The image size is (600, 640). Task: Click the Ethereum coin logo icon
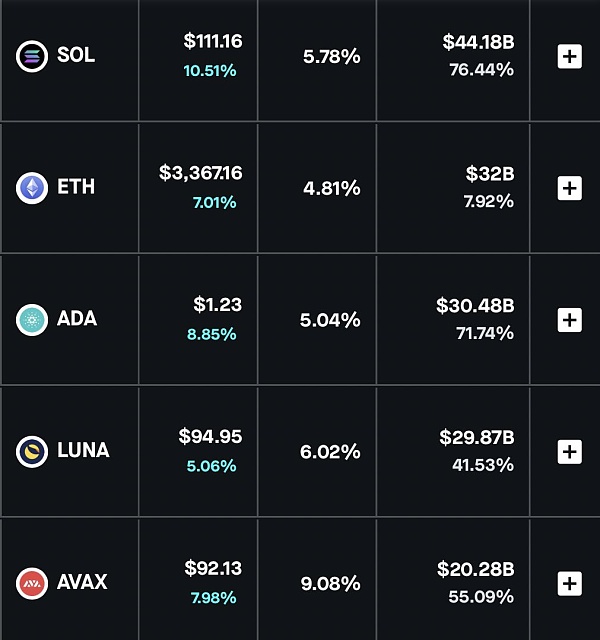tap(32, 187)
